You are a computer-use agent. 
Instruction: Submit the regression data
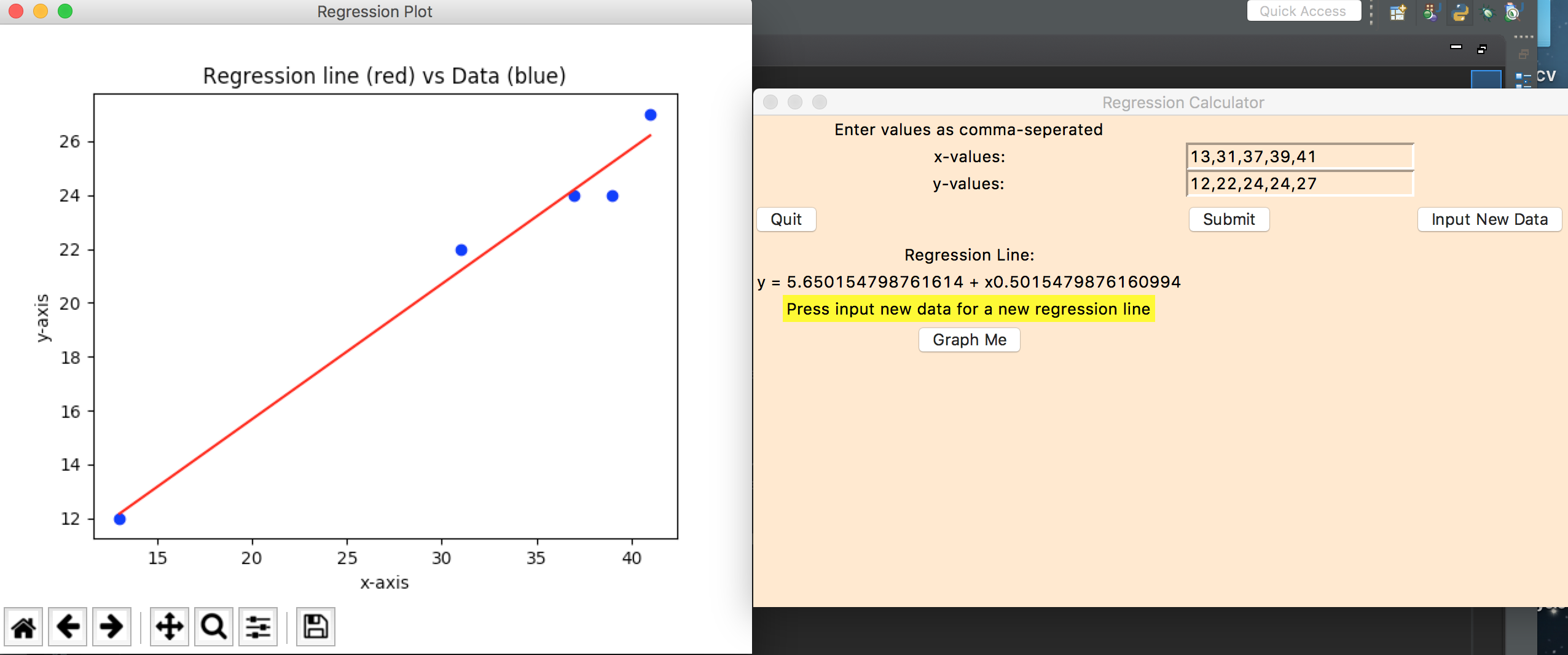click(x=1228, y=219)
